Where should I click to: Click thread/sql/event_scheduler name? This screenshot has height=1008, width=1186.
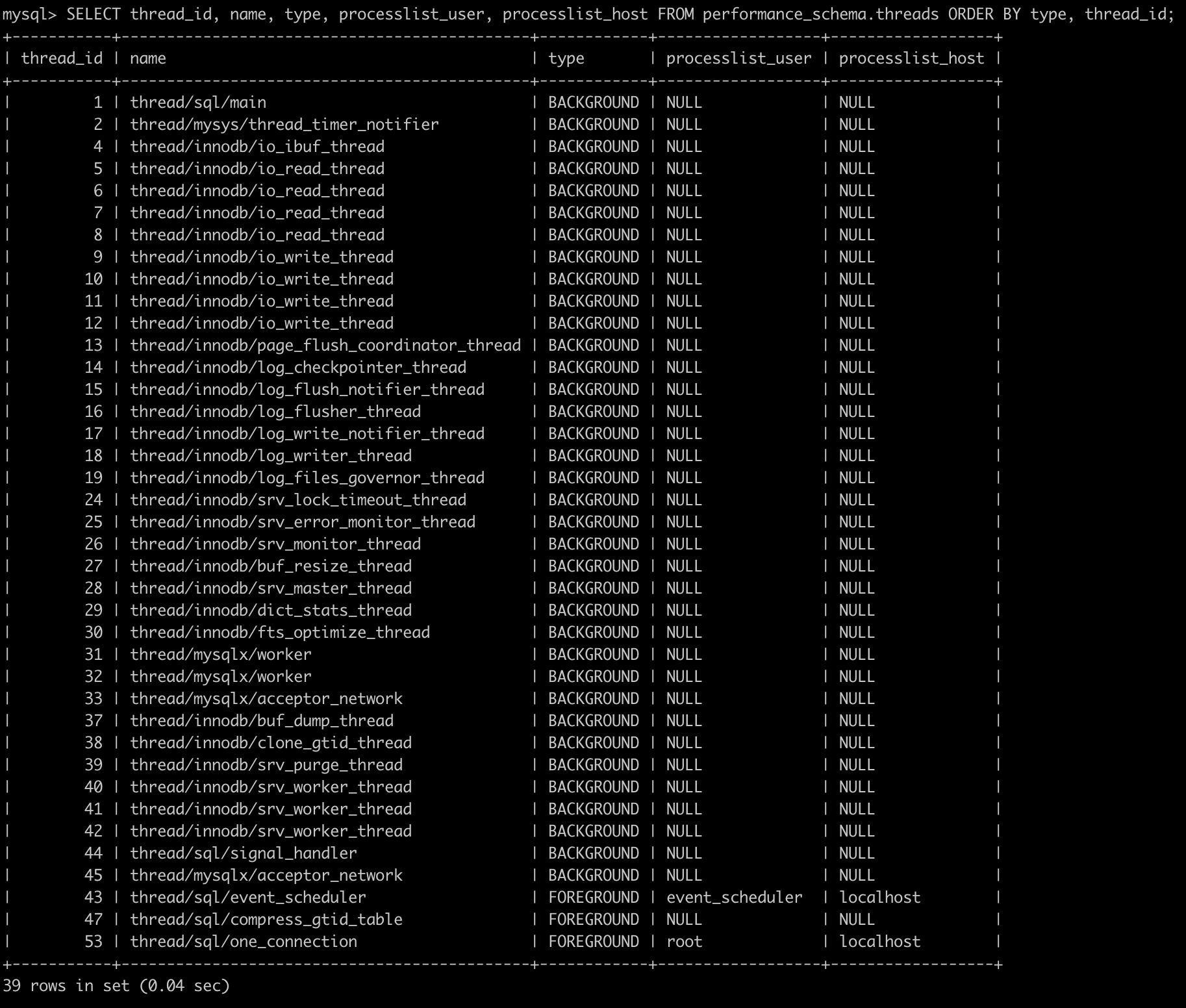coord(248,898)
